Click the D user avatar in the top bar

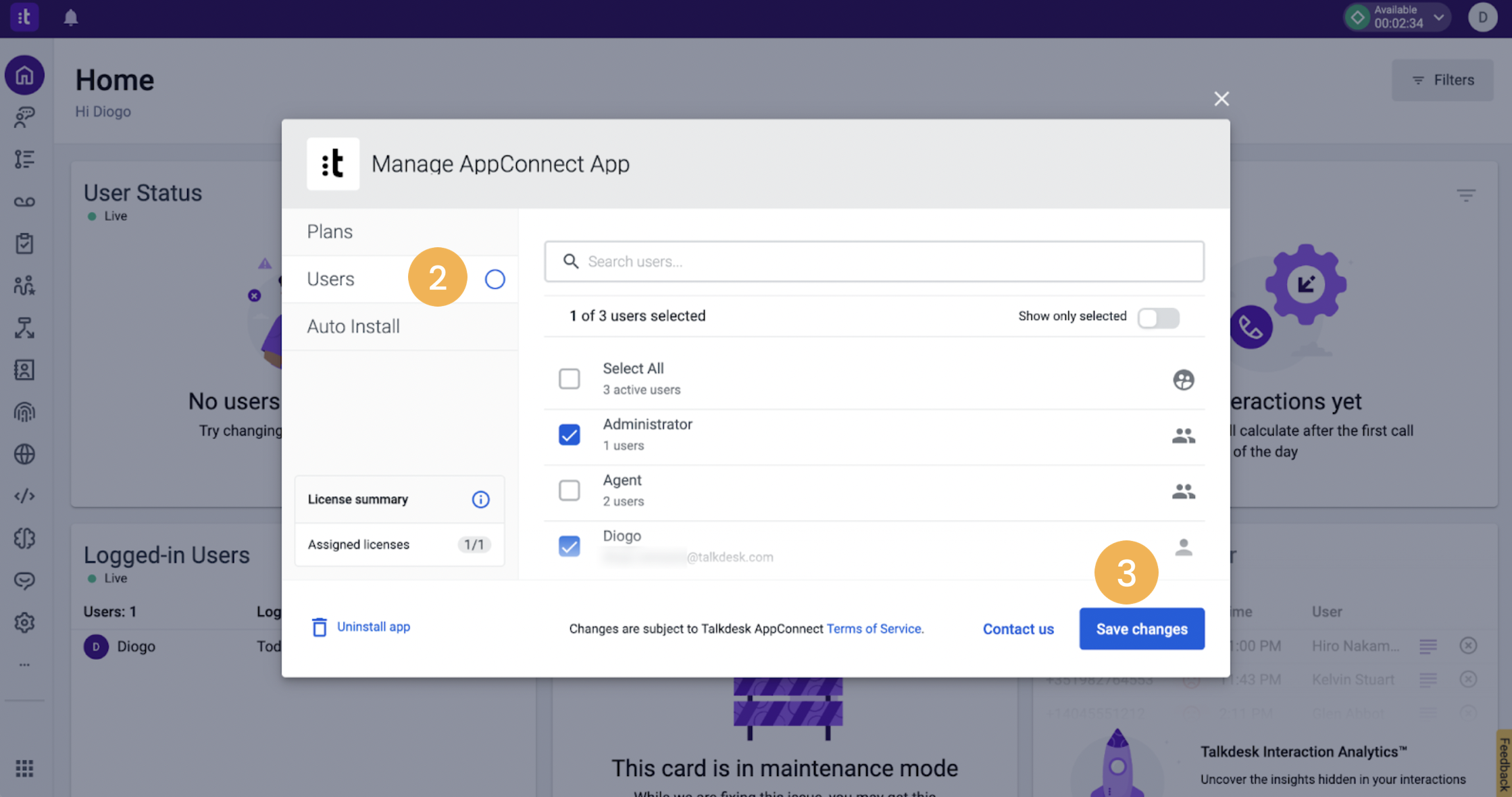(x=1482, y=18)
